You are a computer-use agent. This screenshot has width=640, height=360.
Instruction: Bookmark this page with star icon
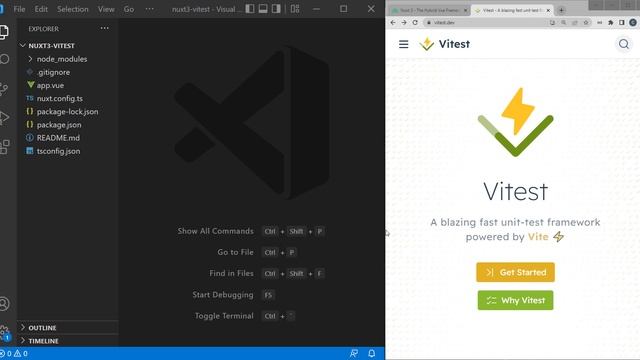[586, 22]
